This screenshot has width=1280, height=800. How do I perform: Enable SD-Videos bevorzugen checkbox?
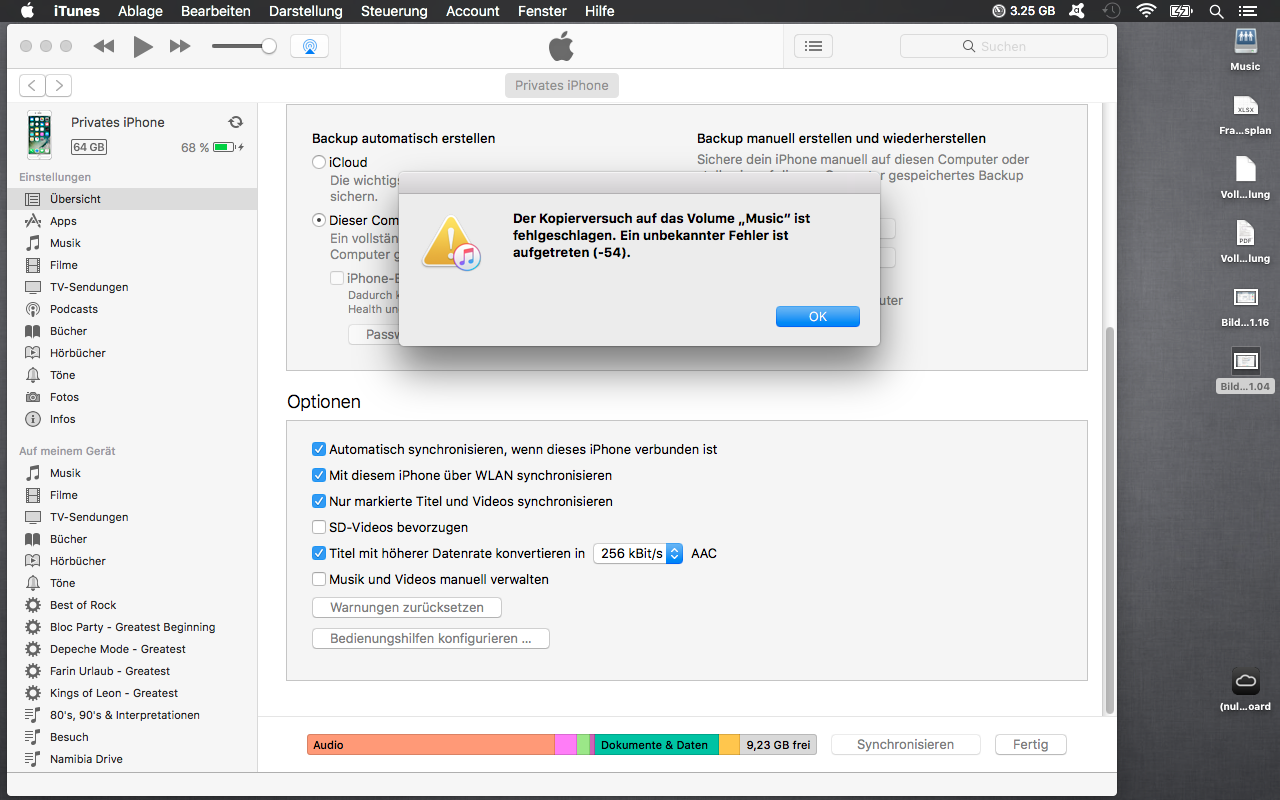point(319,528)
